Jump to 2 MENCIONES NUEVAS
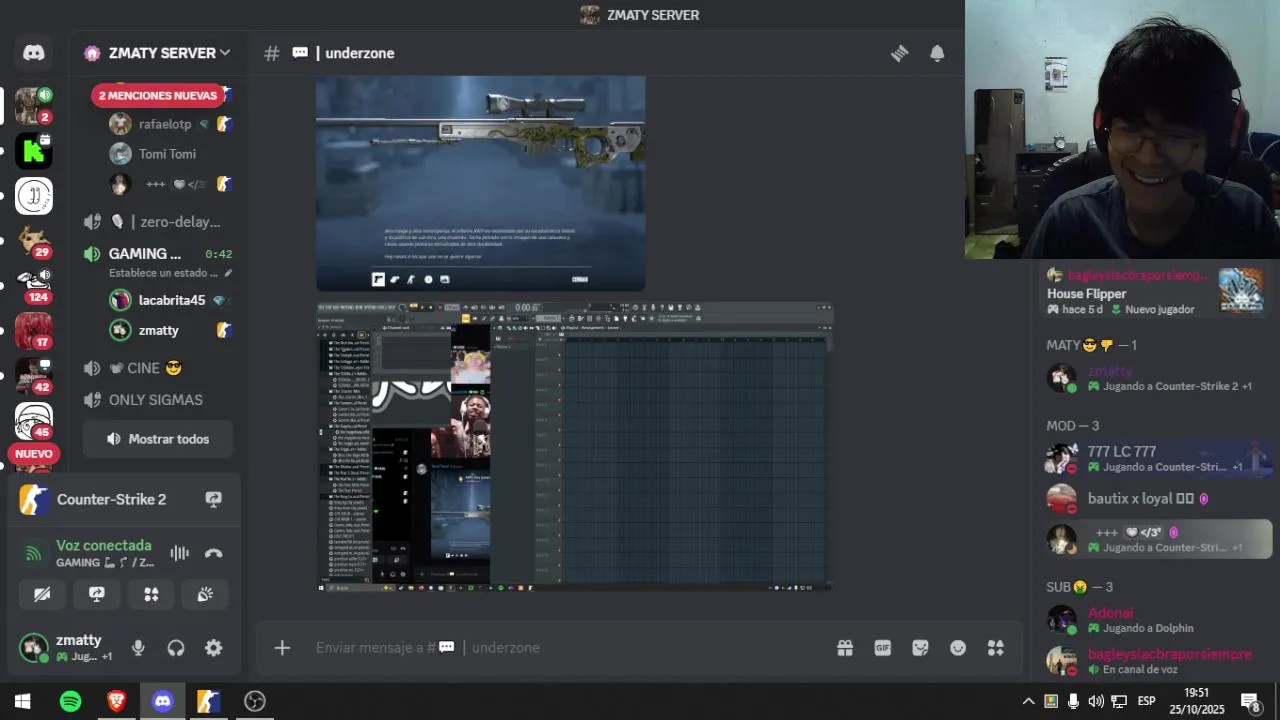1280x720 pixels. coord(158,96)
